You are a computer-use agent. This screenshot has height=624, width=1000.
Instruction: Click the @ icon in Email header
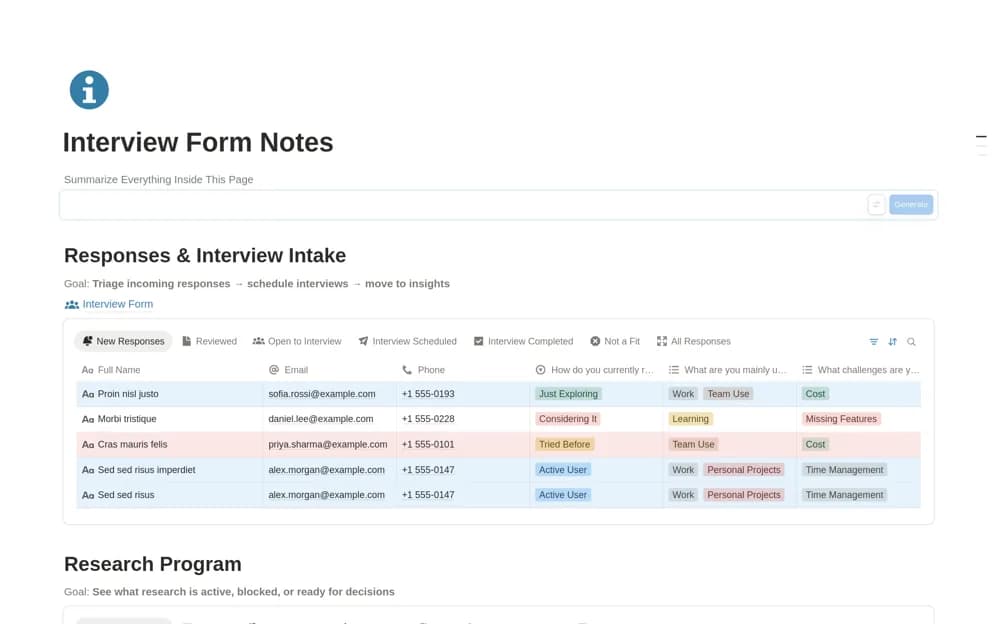coord(274,369)
